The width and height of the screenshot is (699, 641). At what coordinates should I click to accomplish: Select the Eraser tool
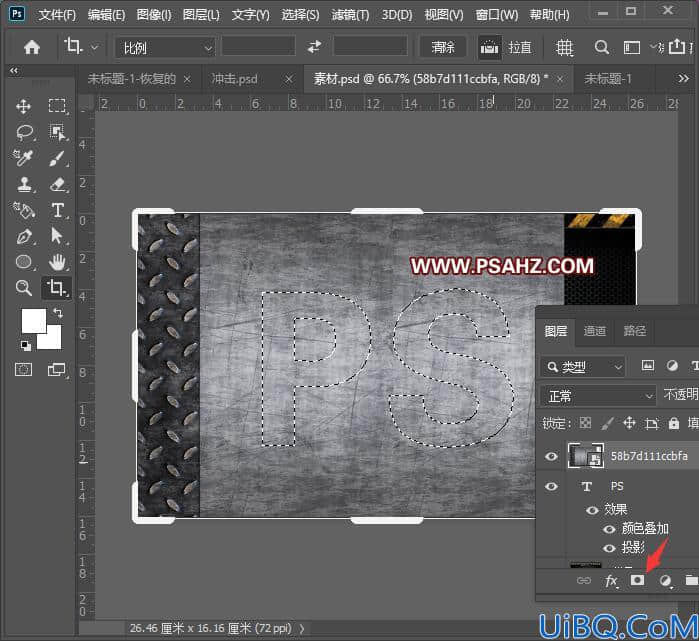57,184
